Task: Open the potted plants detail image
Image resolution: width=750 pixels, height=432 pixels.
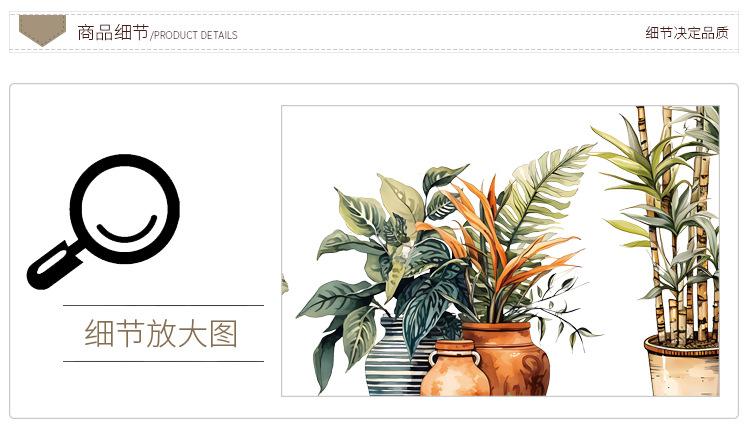Action: click(x=500, y=251)
